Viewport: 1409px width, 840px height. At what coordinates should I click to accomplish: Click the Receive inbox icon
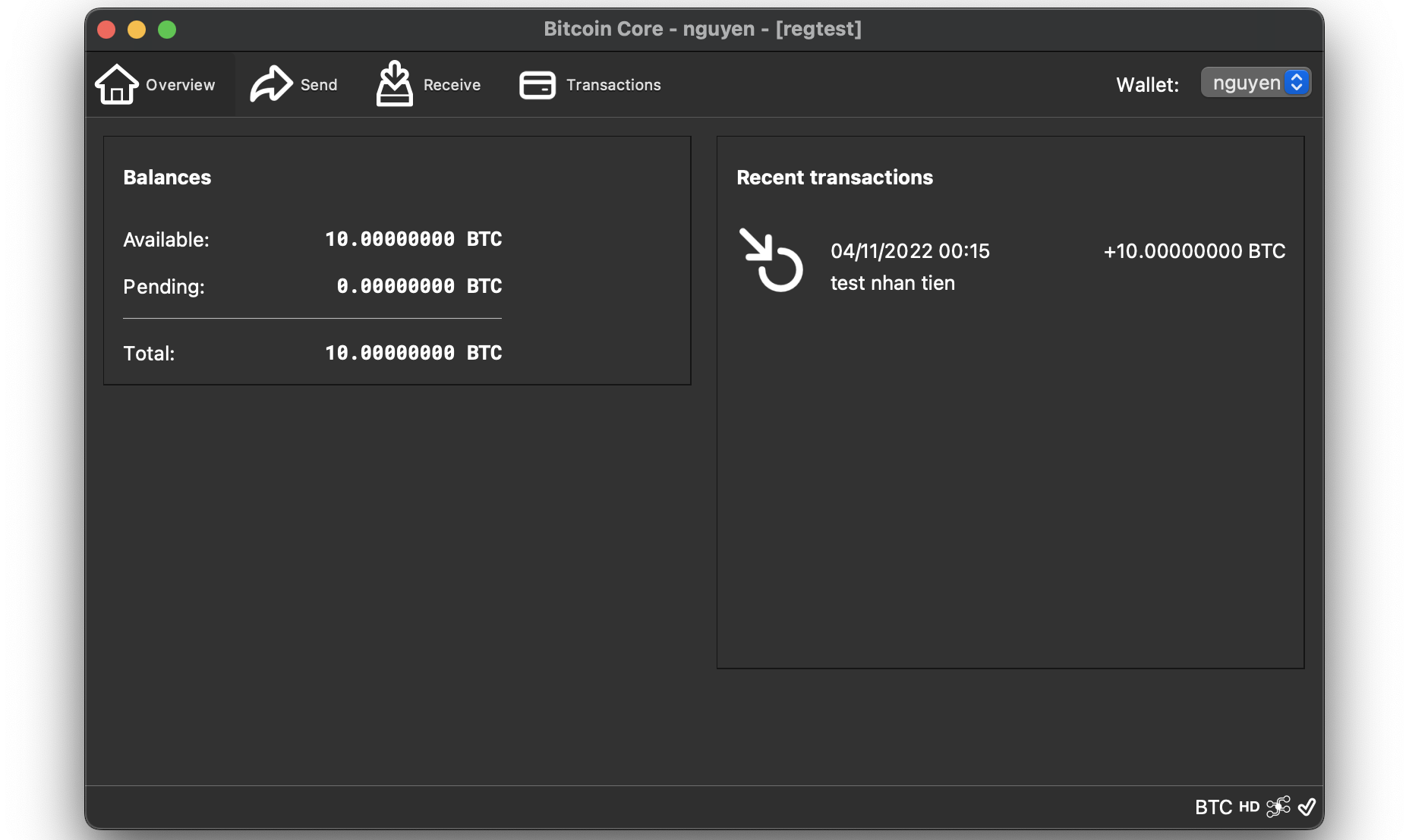395,83
